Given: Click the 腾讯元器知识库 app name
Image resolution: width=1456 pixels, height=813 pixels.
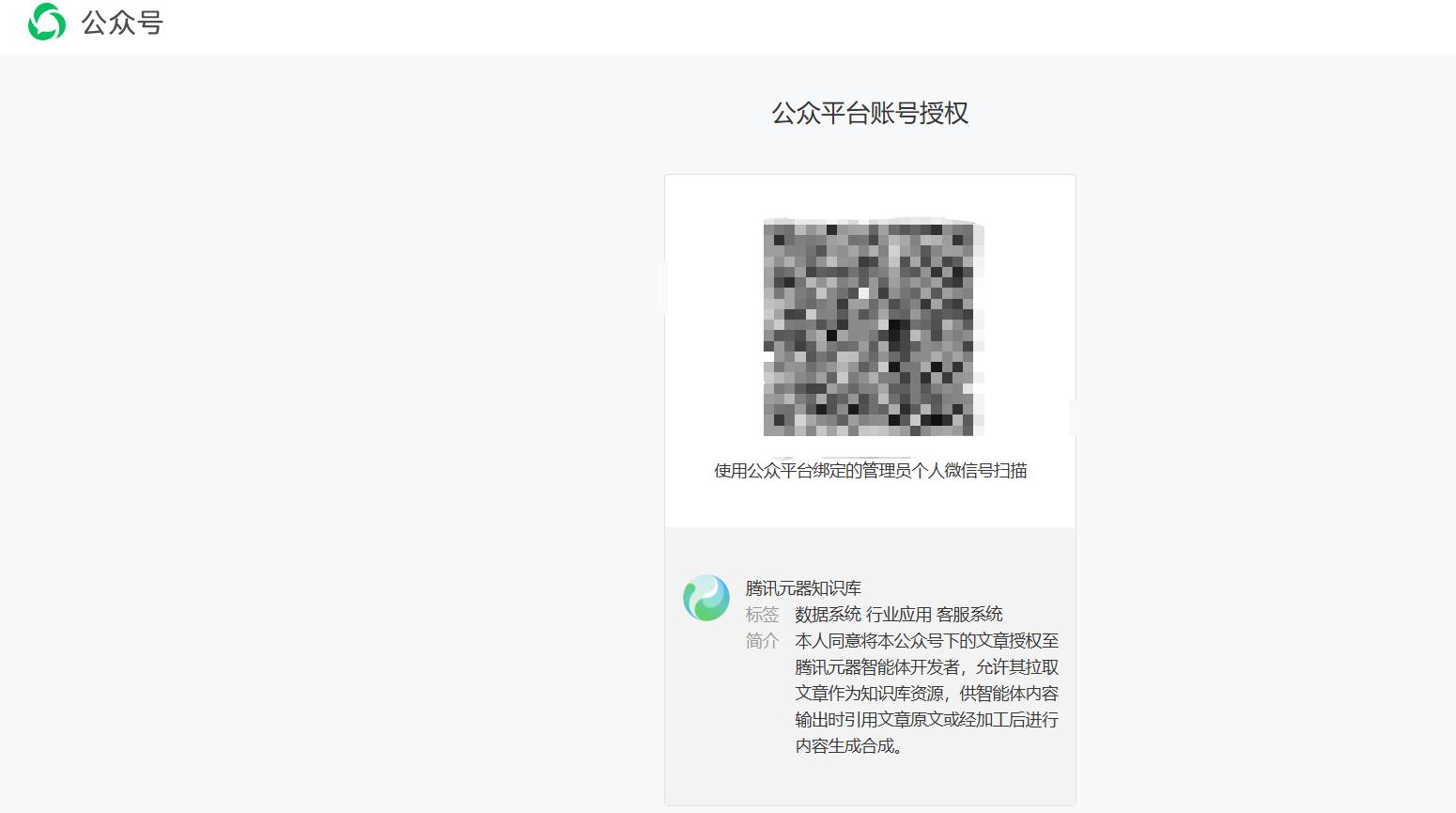Looking at the screenshot, I should 803,588.
